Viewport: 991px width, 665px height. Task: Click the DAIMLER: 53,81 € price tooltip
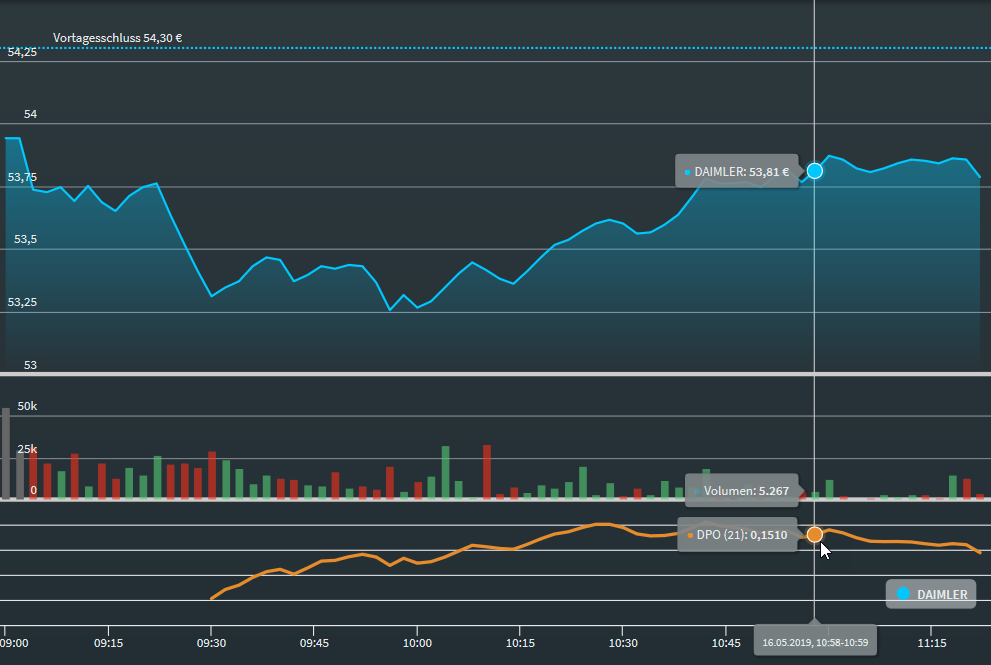click(737, 172)
